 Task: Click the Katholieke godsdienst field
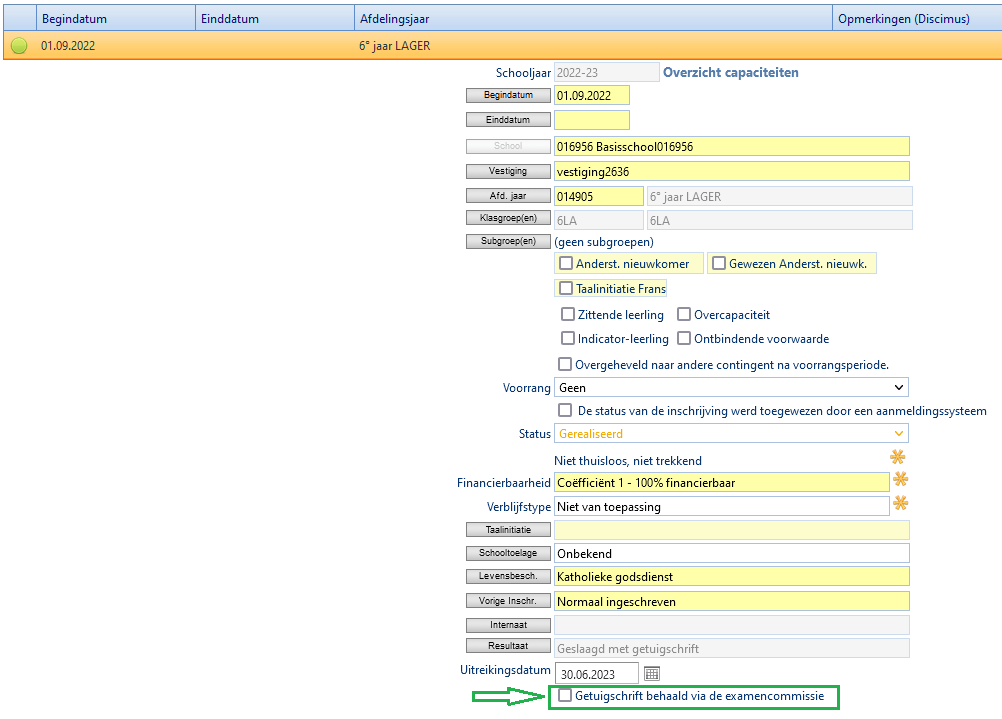click(x=732, y=576)
